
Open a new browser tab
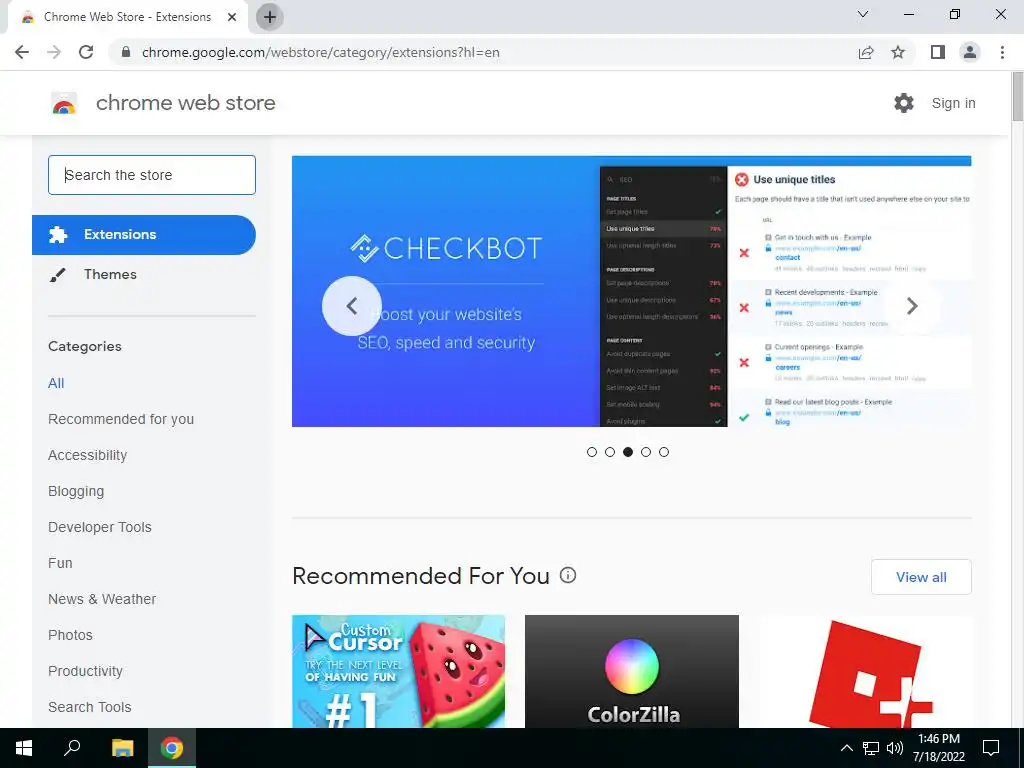tap(270, 17)
